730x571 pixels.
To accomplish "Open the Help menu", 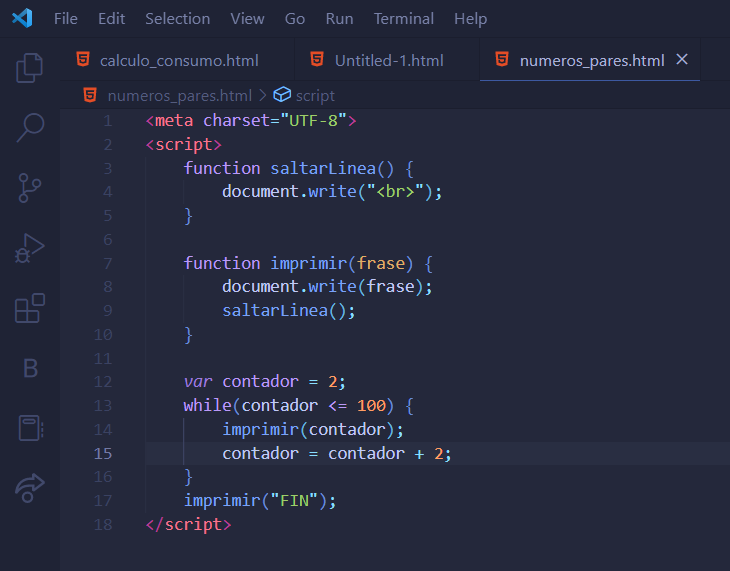I will (471, 19).
